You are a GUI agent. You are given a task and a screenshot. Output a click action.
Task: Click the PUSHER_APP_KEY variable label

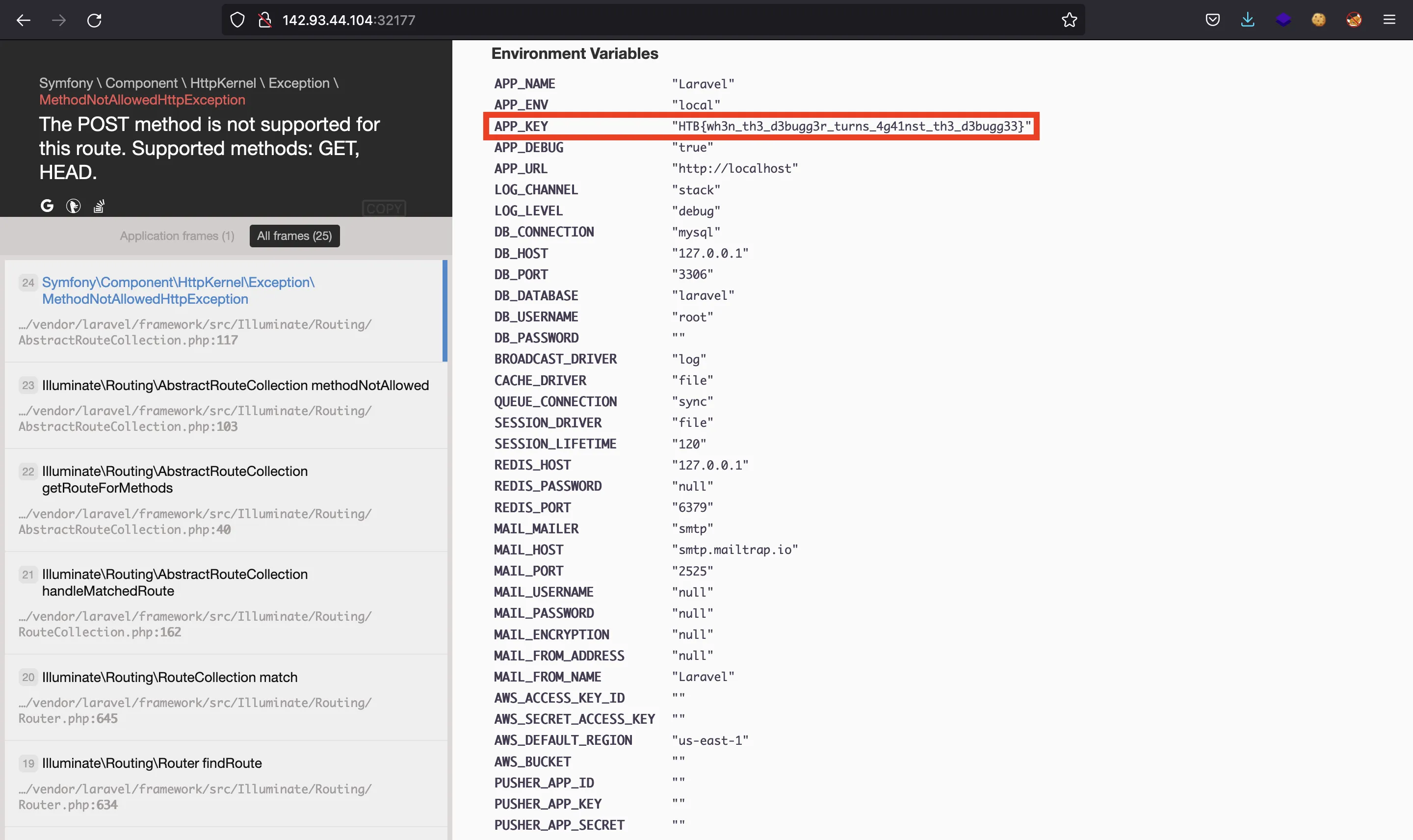(548, 804)
